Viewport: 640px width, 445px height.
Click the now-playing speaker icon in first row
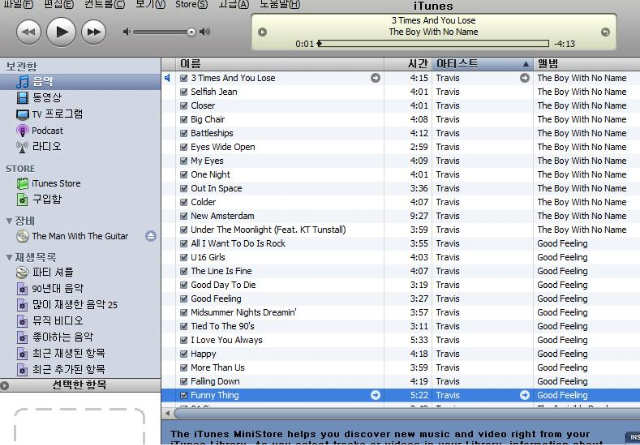point(167,78)
